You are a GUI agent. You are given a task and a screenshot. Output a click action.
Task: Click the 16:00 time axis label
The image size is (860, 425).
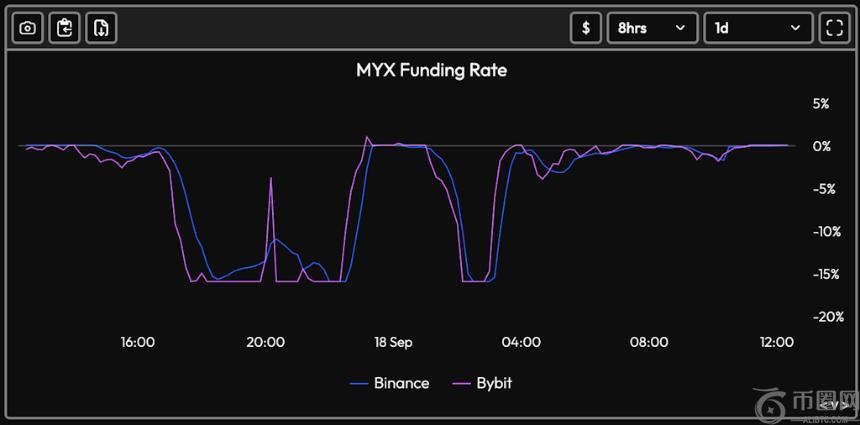(138, 342)
